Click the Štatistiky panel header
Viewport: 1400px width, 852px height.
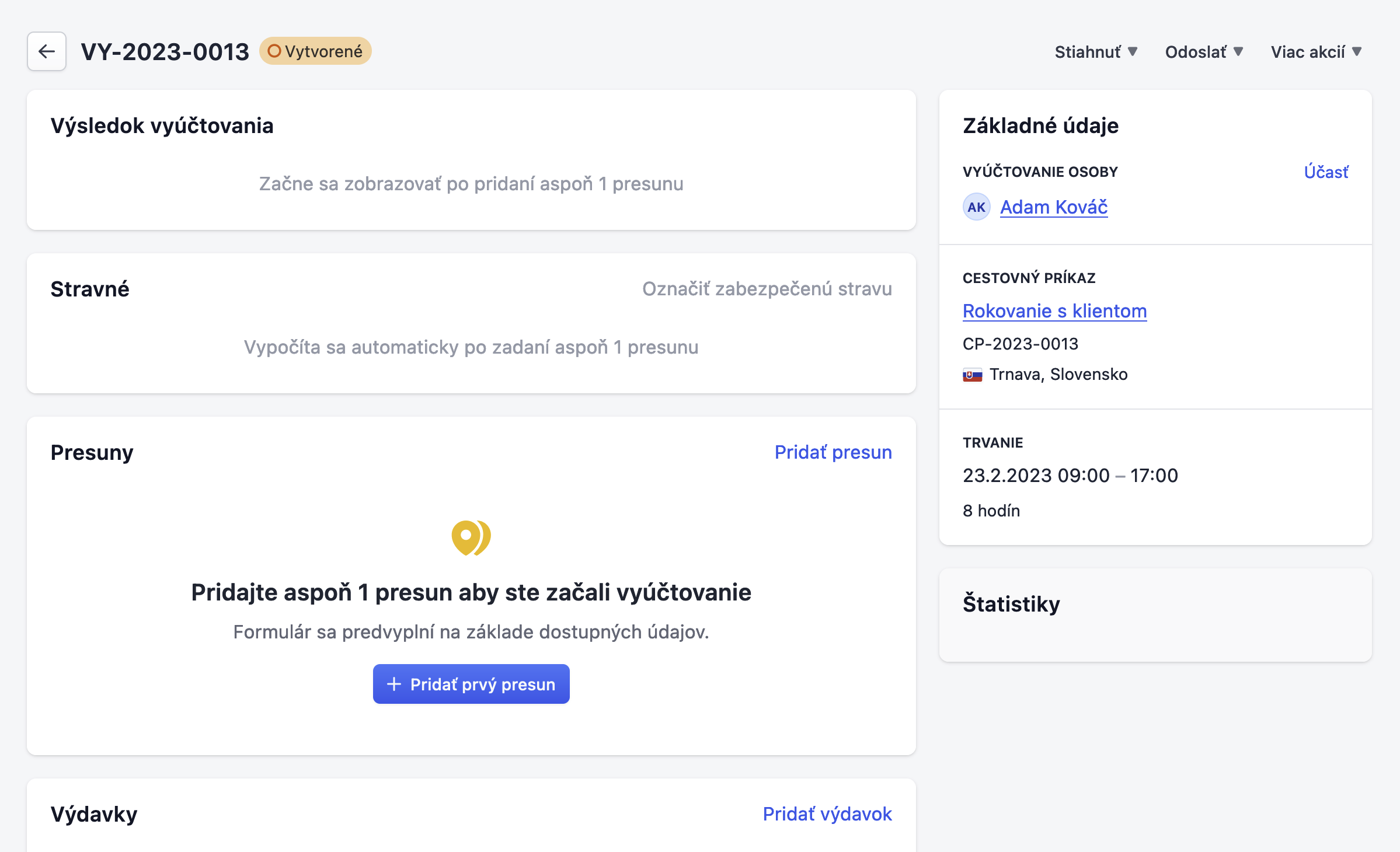click(x=1011, y=604)
